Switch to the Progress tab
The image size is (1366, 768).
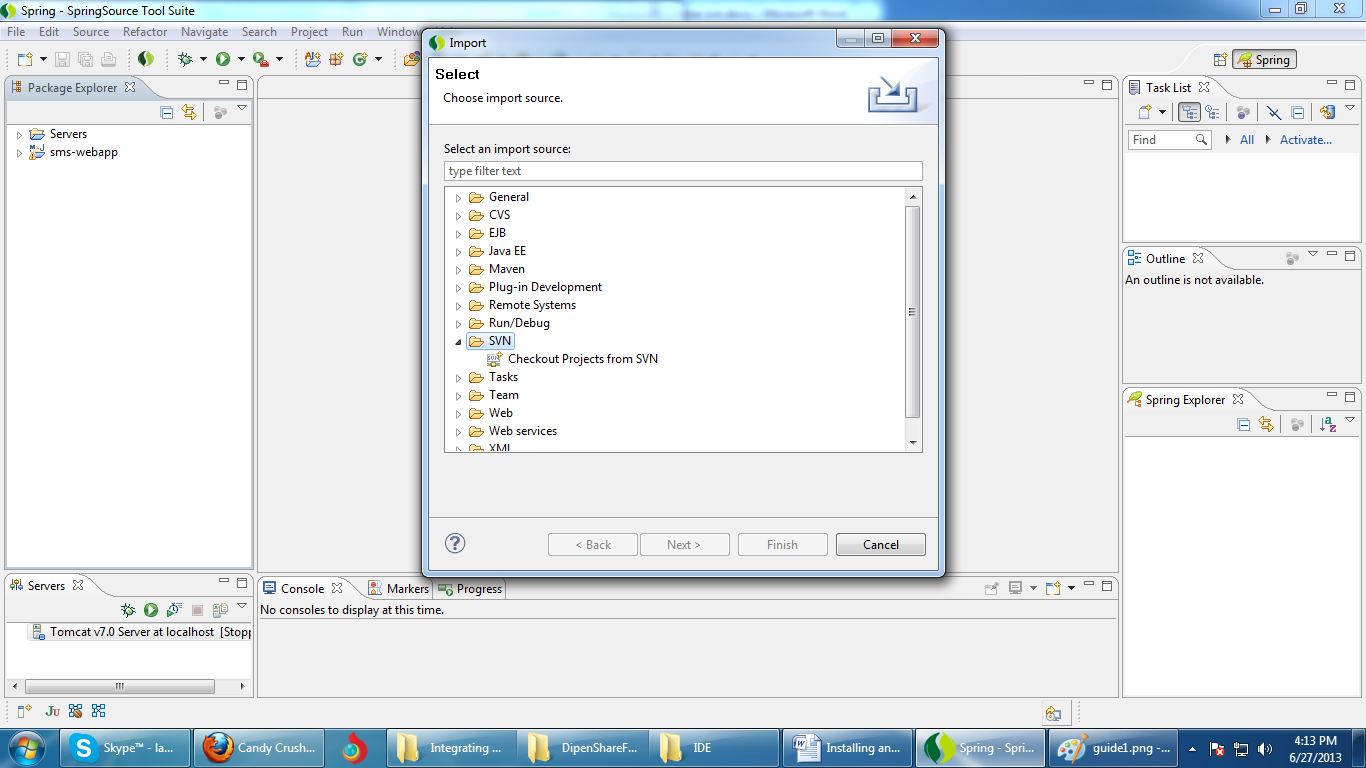point(470,589)
